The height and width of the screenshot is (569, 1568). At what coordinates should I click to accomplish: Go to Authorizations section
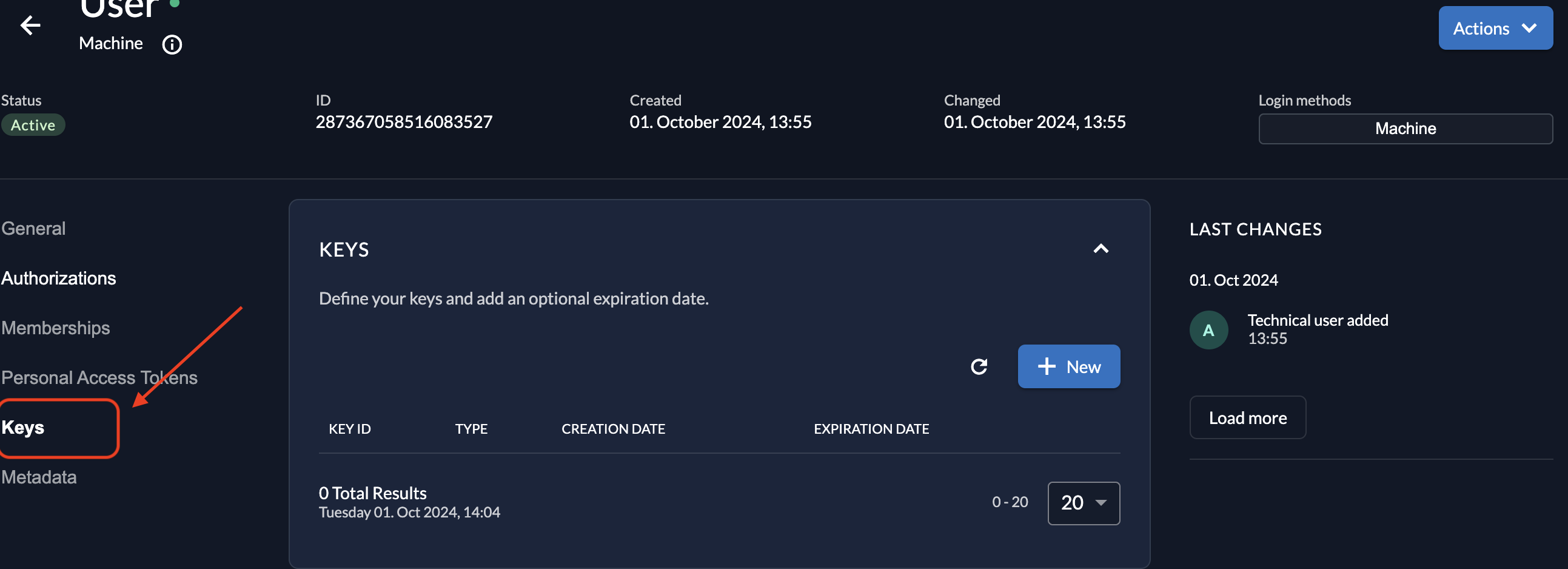tap(58, 278)
